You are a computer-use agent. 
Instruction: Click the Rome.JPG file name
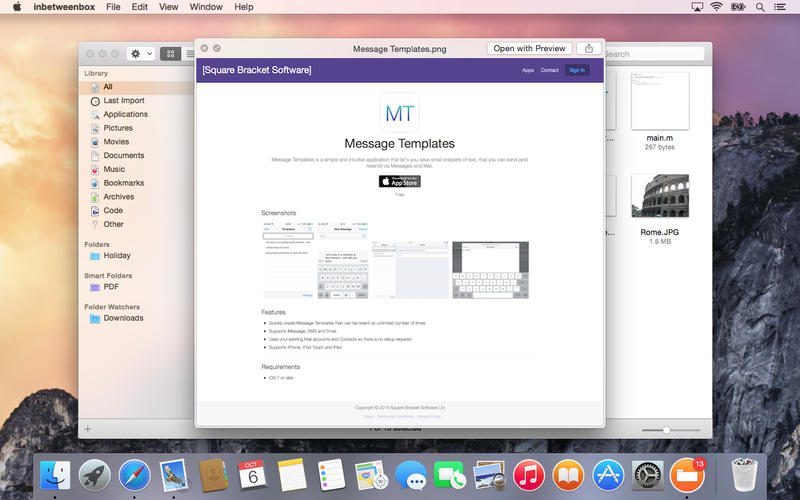(660, 232)
